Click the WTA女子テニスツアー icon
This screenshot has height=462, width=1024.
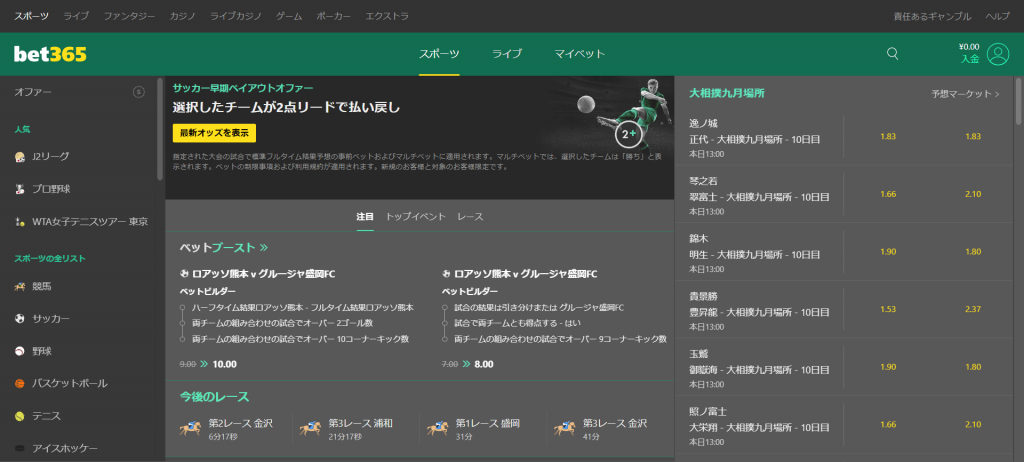click(20, 222)
